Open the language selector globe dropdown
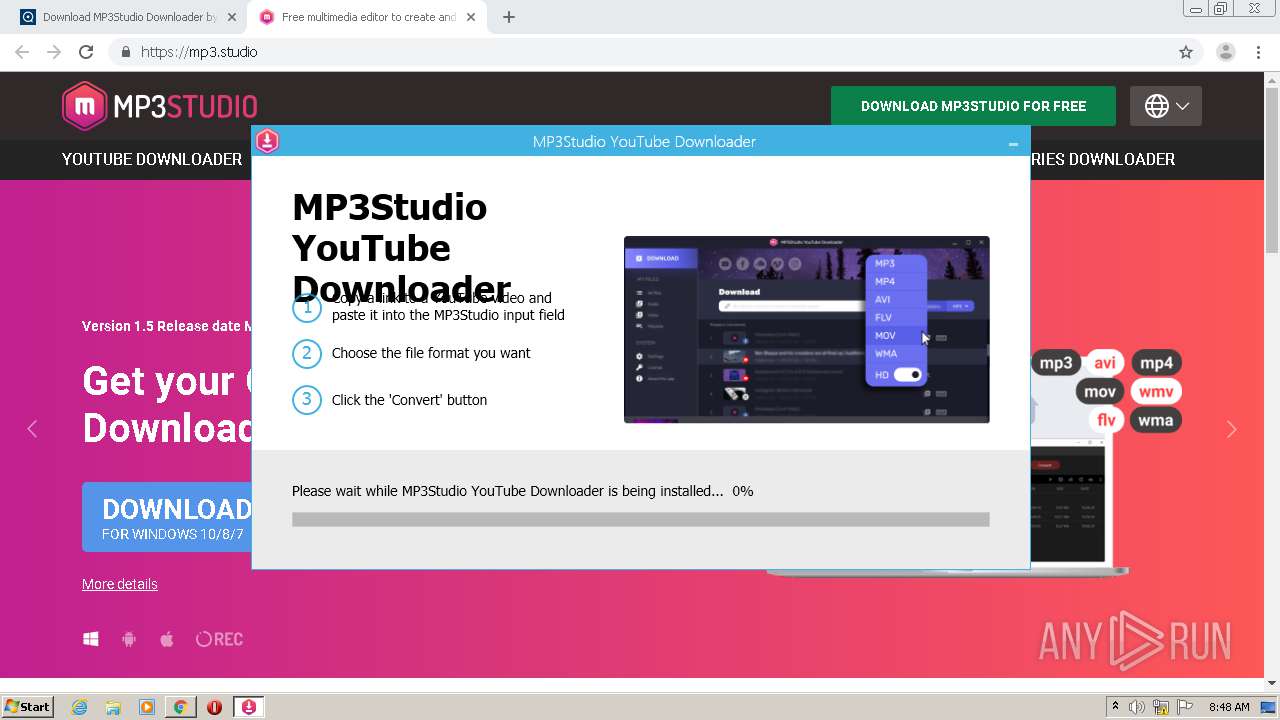This screenshot has height=720, width=1280. click(x=1166, y=106)
